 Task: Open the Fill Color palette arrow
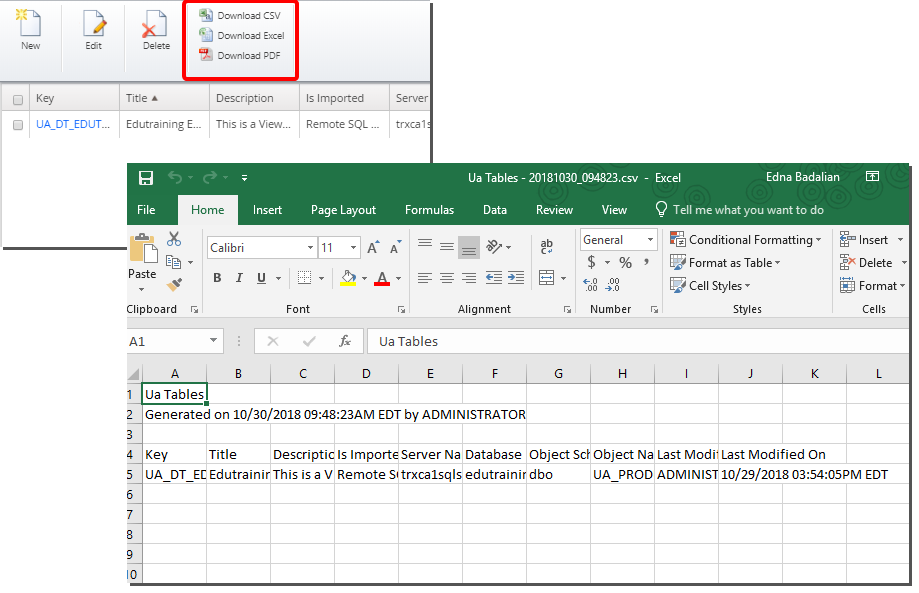point(365,278)
